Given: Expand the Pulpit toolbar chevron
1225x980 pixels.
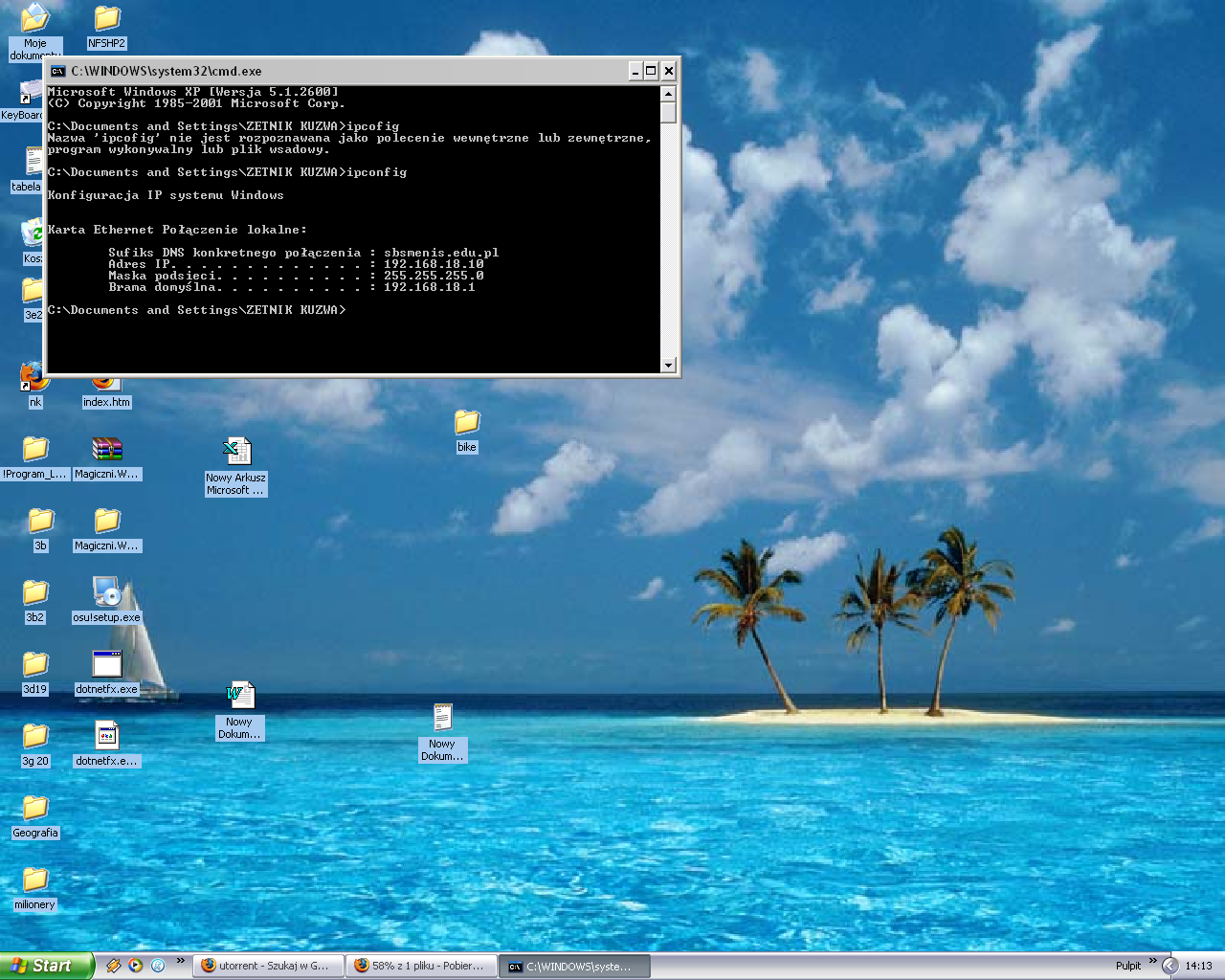Looking at the screenshot, I should 1152,961.
